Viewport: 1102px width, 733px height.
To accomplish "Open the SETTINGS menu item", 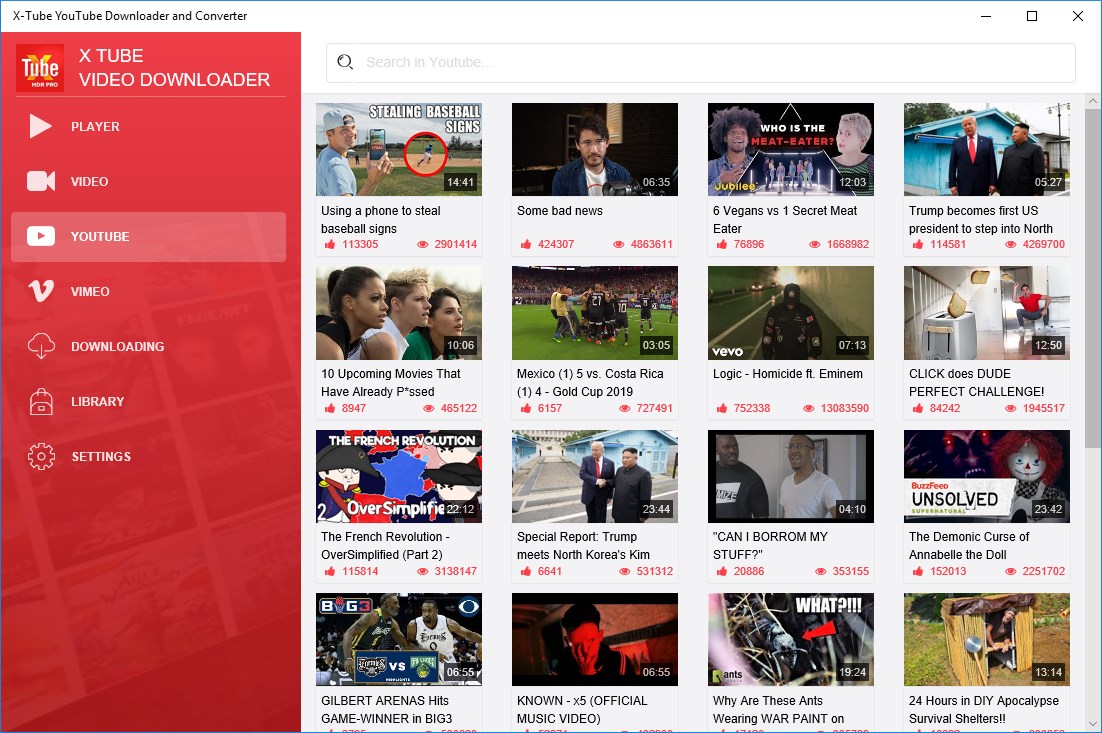I will coord(148,456).
